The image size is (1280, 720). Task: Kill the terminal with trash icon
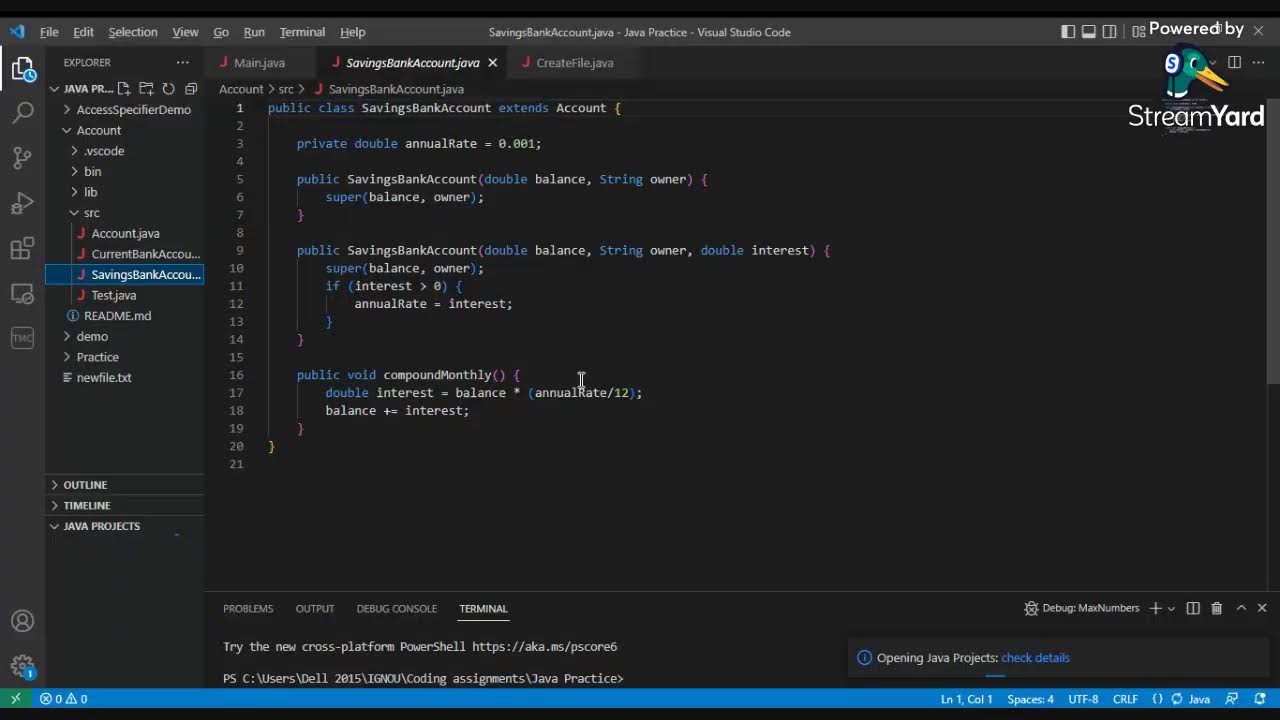point(1216,608)
